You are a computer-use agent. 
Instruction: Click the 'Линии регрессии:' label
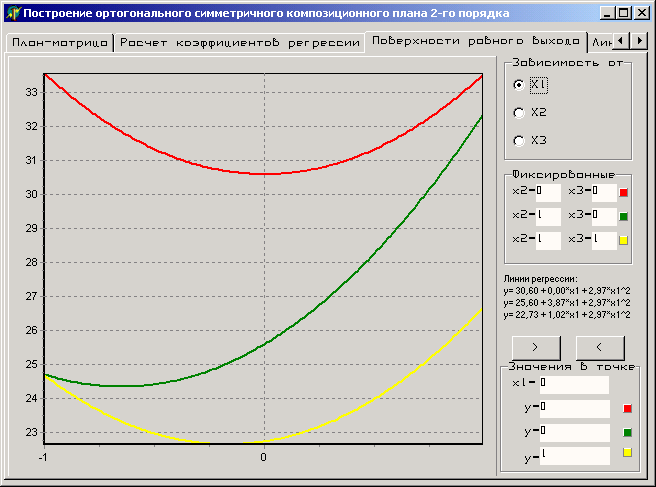[x=541, y=279]
